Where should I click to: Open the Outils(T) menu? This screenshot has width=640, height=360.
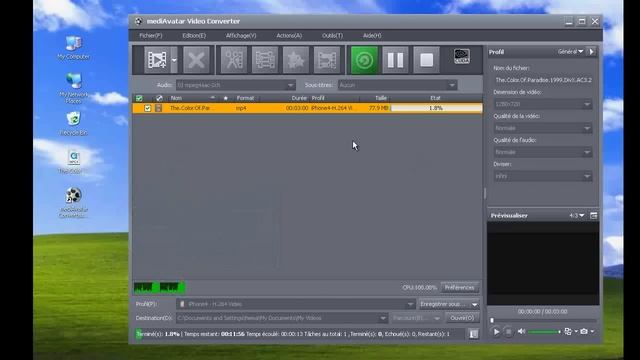(332, 36)
